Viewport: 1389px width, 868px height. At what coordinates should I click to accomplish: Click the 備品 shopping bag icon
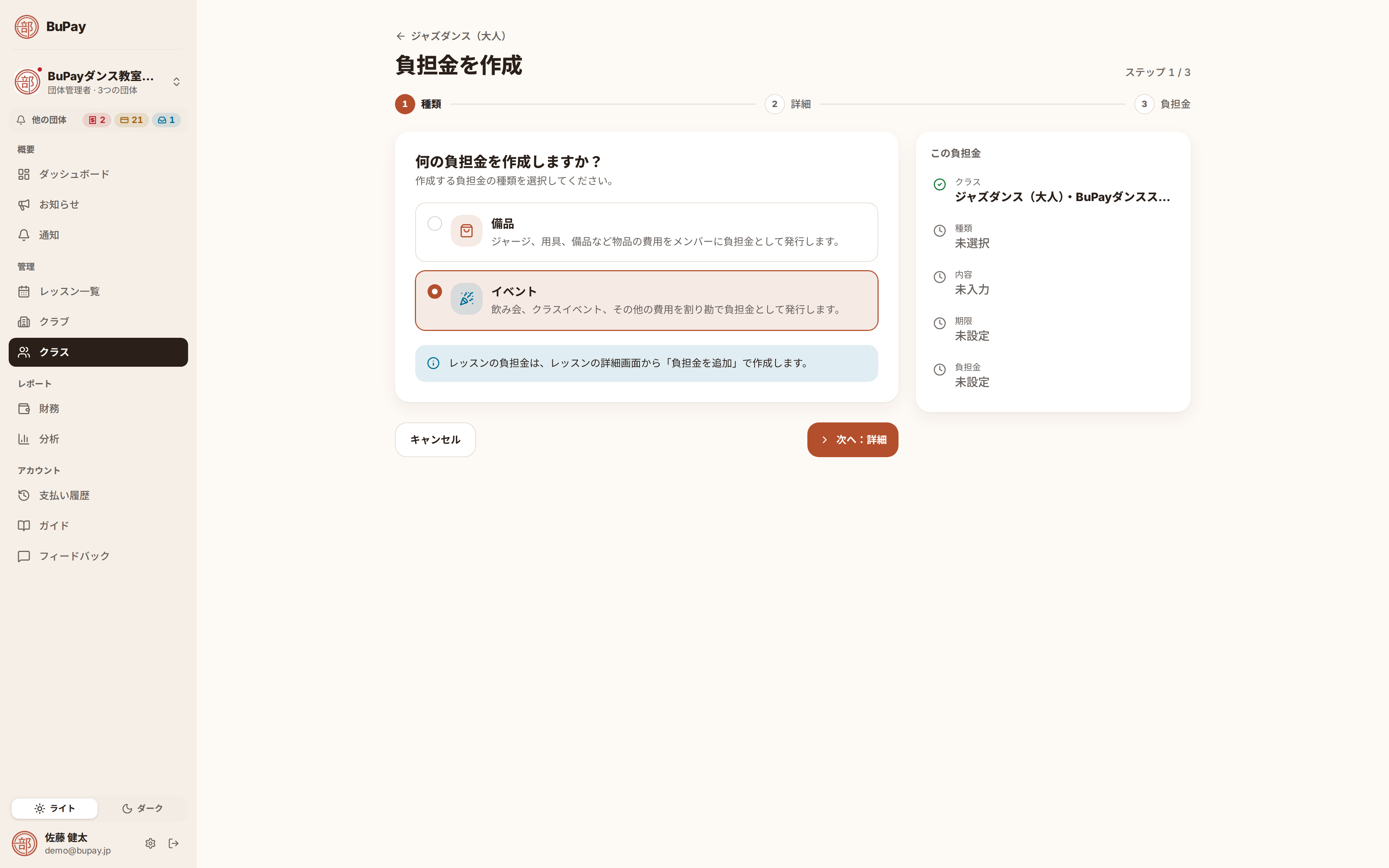pos(466,231)
